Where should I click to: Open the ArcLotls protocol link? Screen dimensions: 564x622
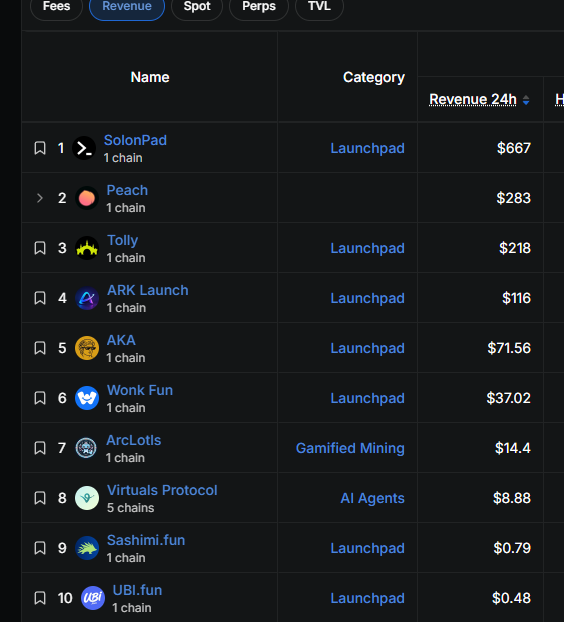(134, 440)
